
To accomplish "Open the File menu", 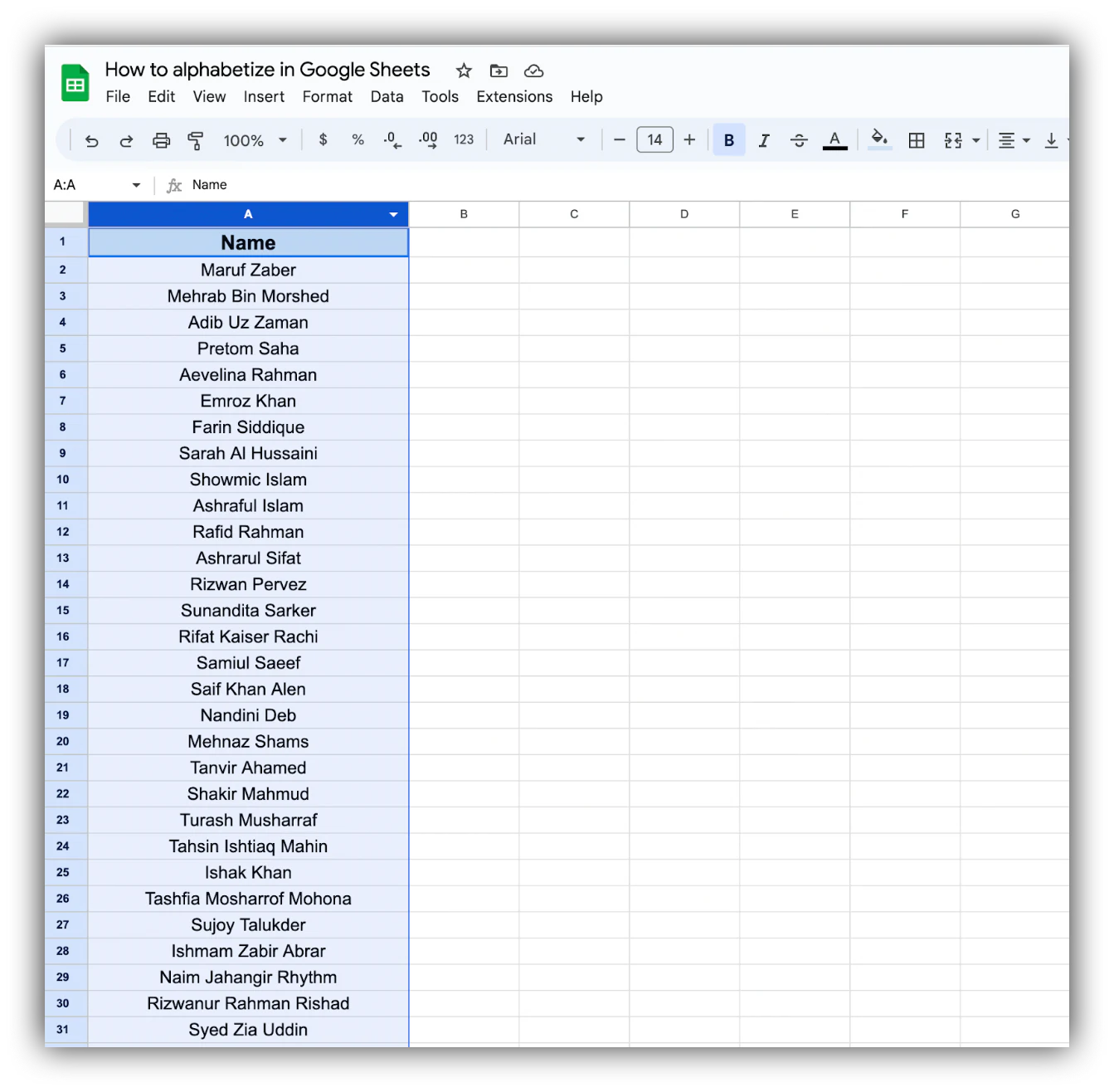I will click(x=118, y=96).
